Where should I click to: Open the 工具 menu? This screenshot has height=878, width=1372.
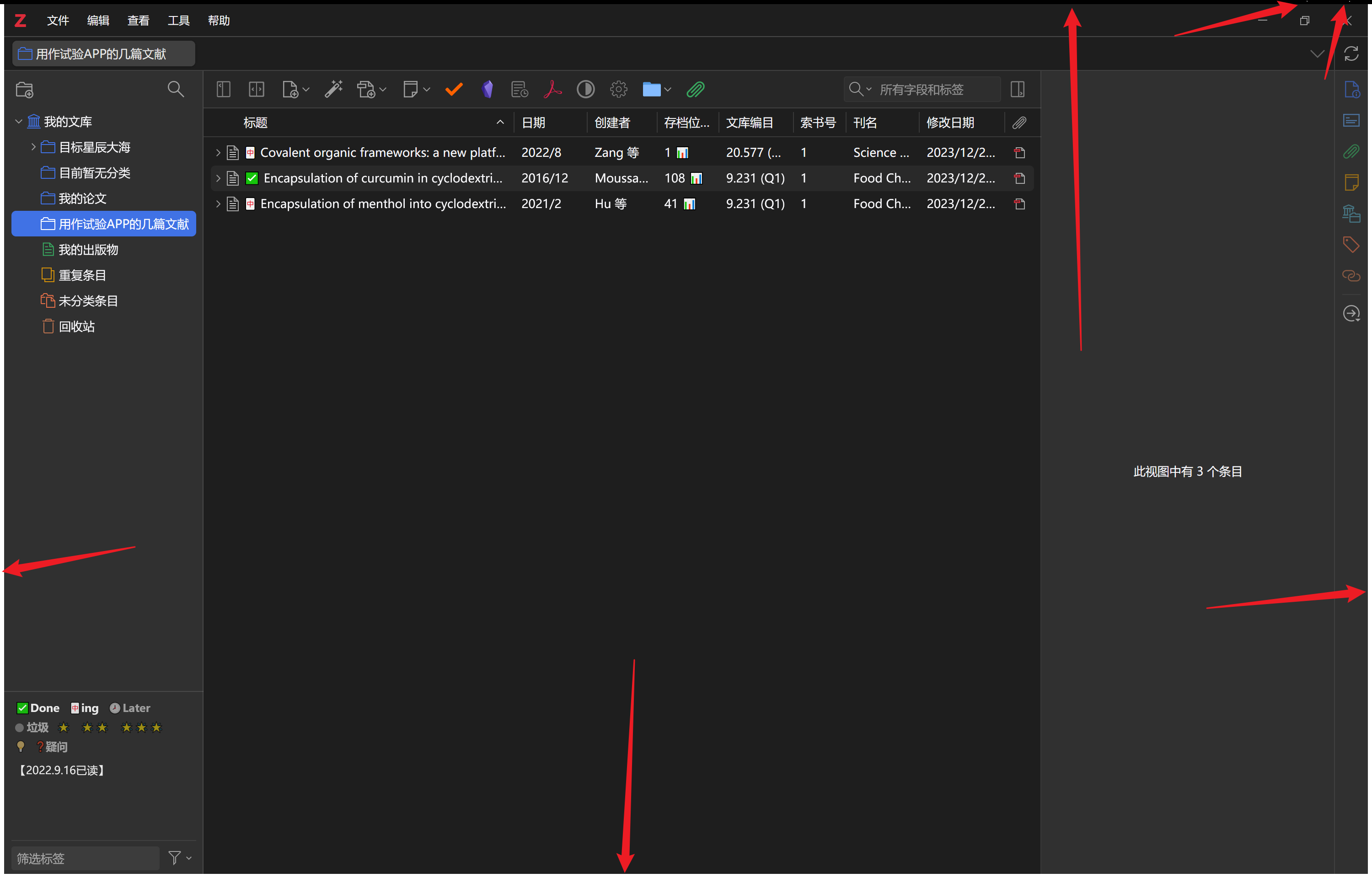pyautogui.click(x=178, y=21)
